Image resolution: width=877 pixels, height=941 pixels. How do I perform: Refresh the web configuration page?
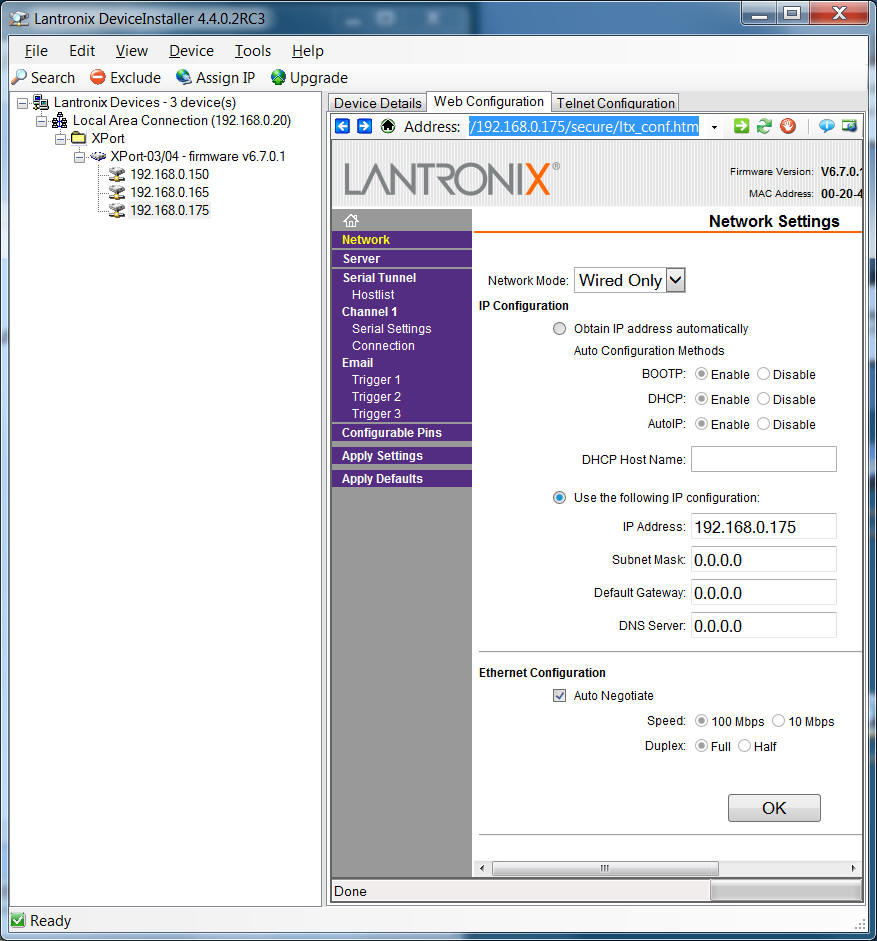point(764,126)
